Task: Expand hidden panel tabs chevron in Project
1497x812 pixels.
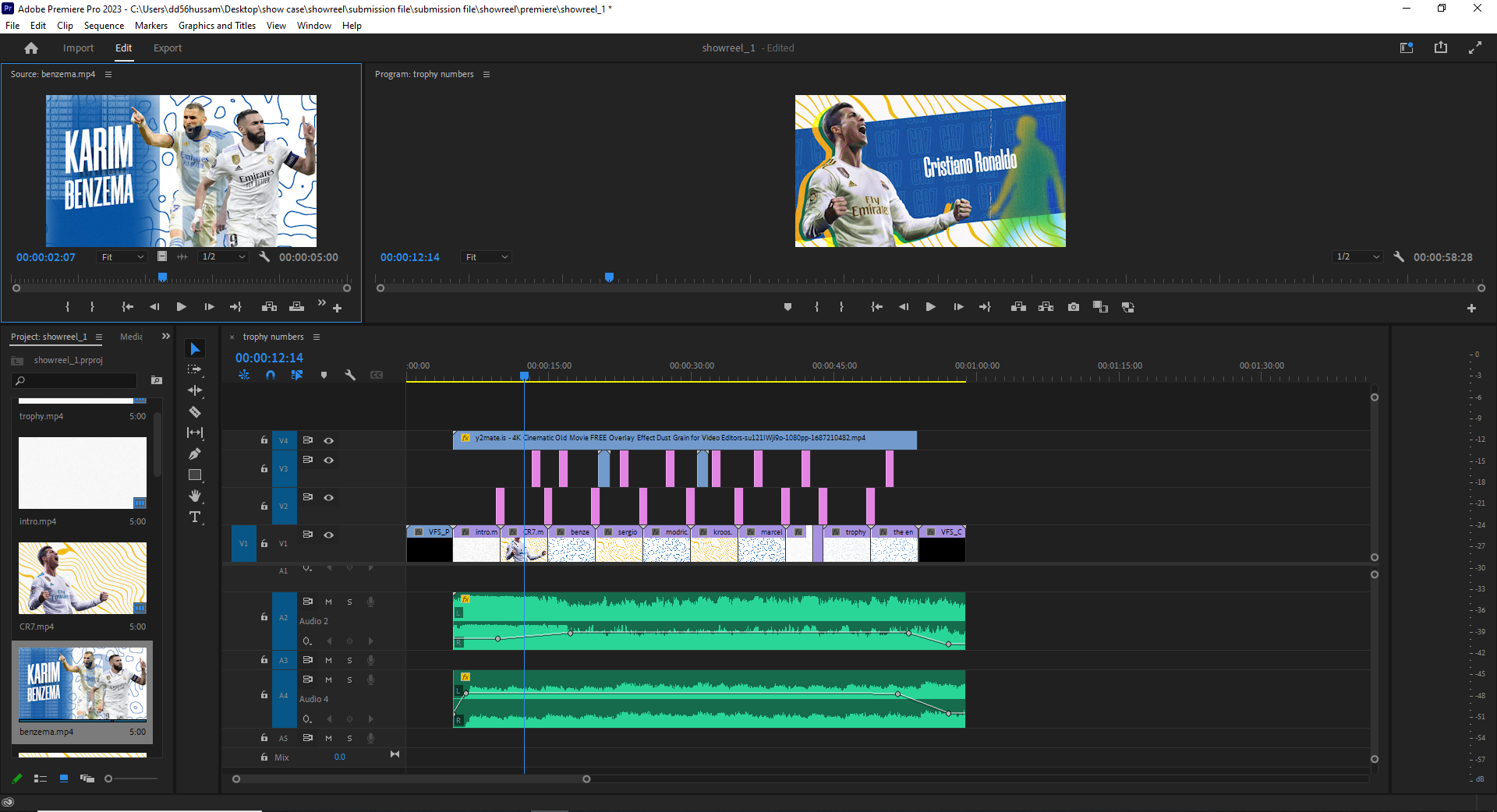Action: 165,336
